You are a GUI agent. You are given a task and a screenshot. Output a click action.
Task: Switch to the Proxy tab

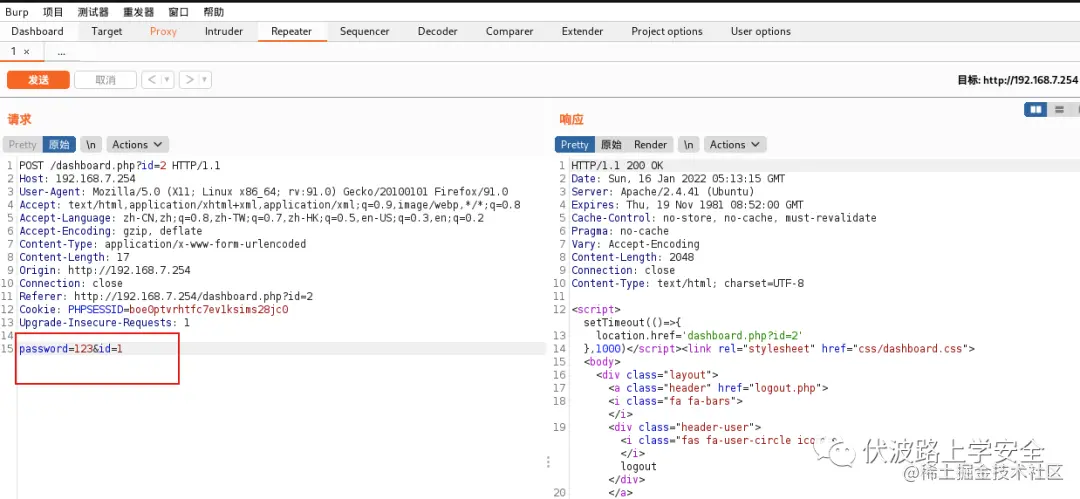click(x=163, y=32)
